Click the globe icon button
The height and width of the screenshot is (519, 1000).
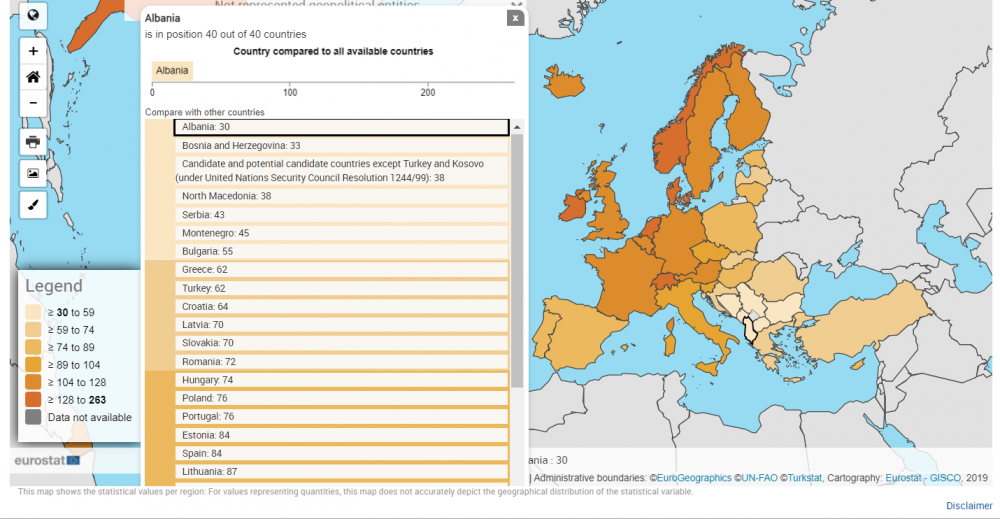point(33,15)
